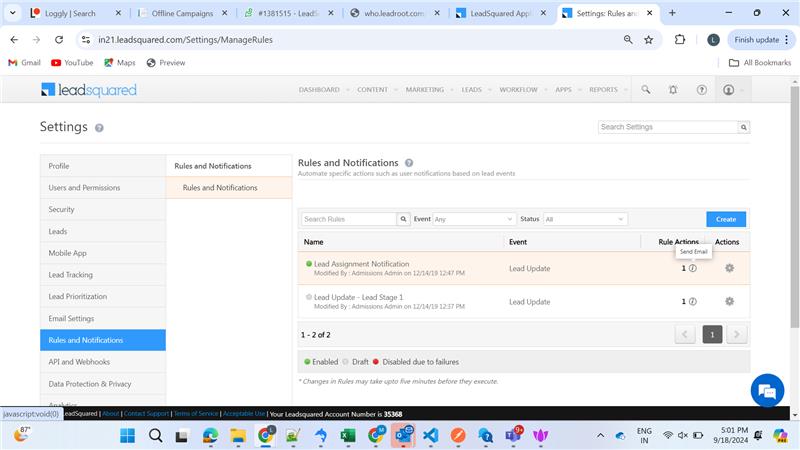Viewport: 800px width, 450px height.
Task: Open Gmail bookmark
Action: click(x=24, y=63)
